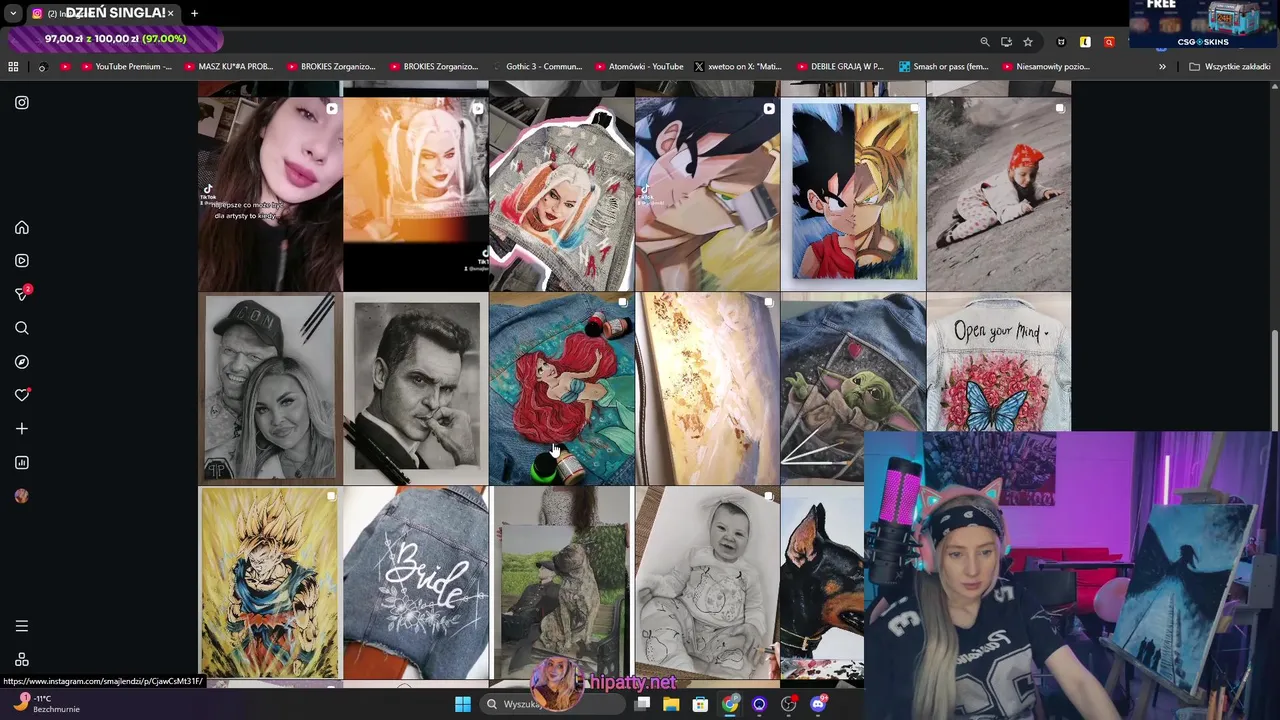This screenshot has width=1280, height=720.
Task: Open the Goku split-face painting post
Action: (x=853, y=194)
